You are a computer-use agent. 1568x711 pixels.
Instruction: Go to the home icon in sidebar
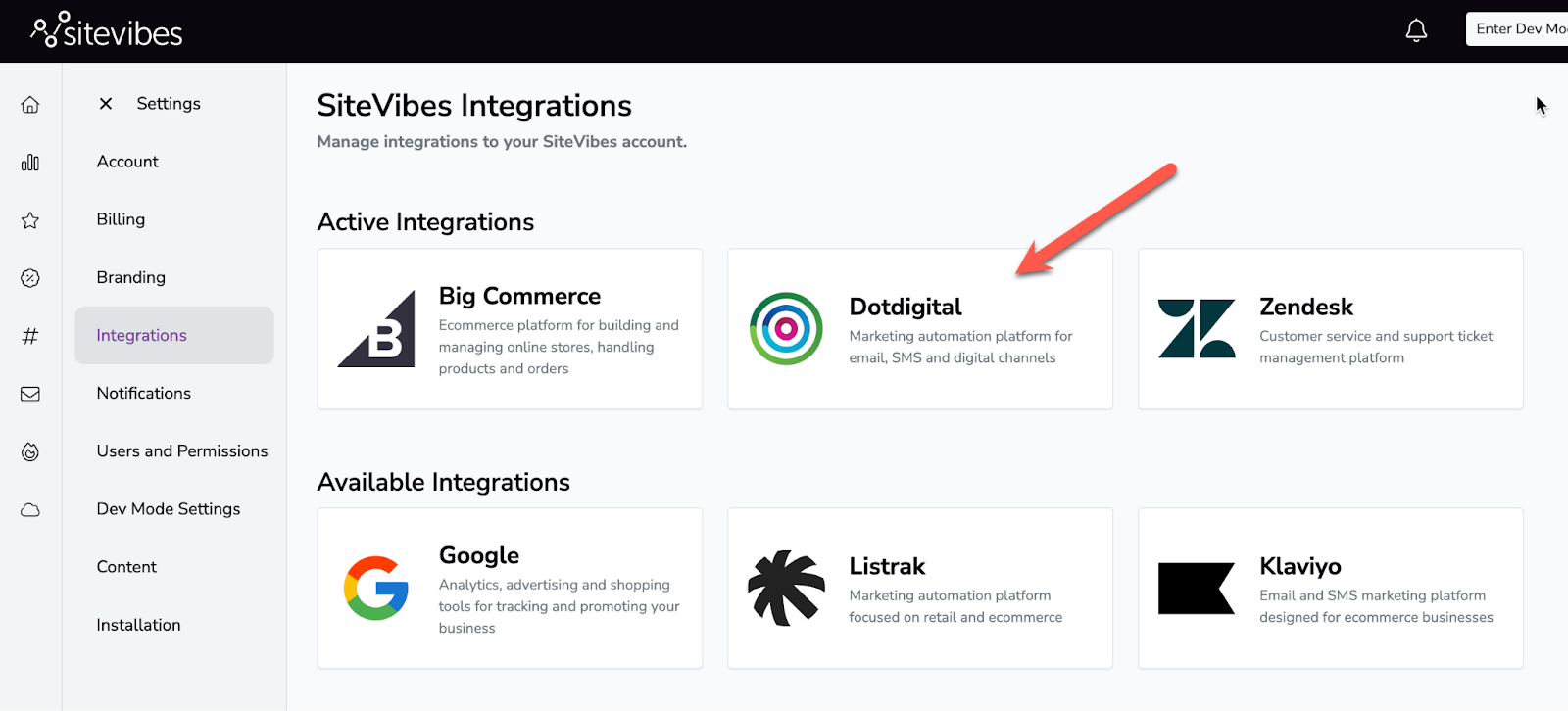[x=30, y=105]
